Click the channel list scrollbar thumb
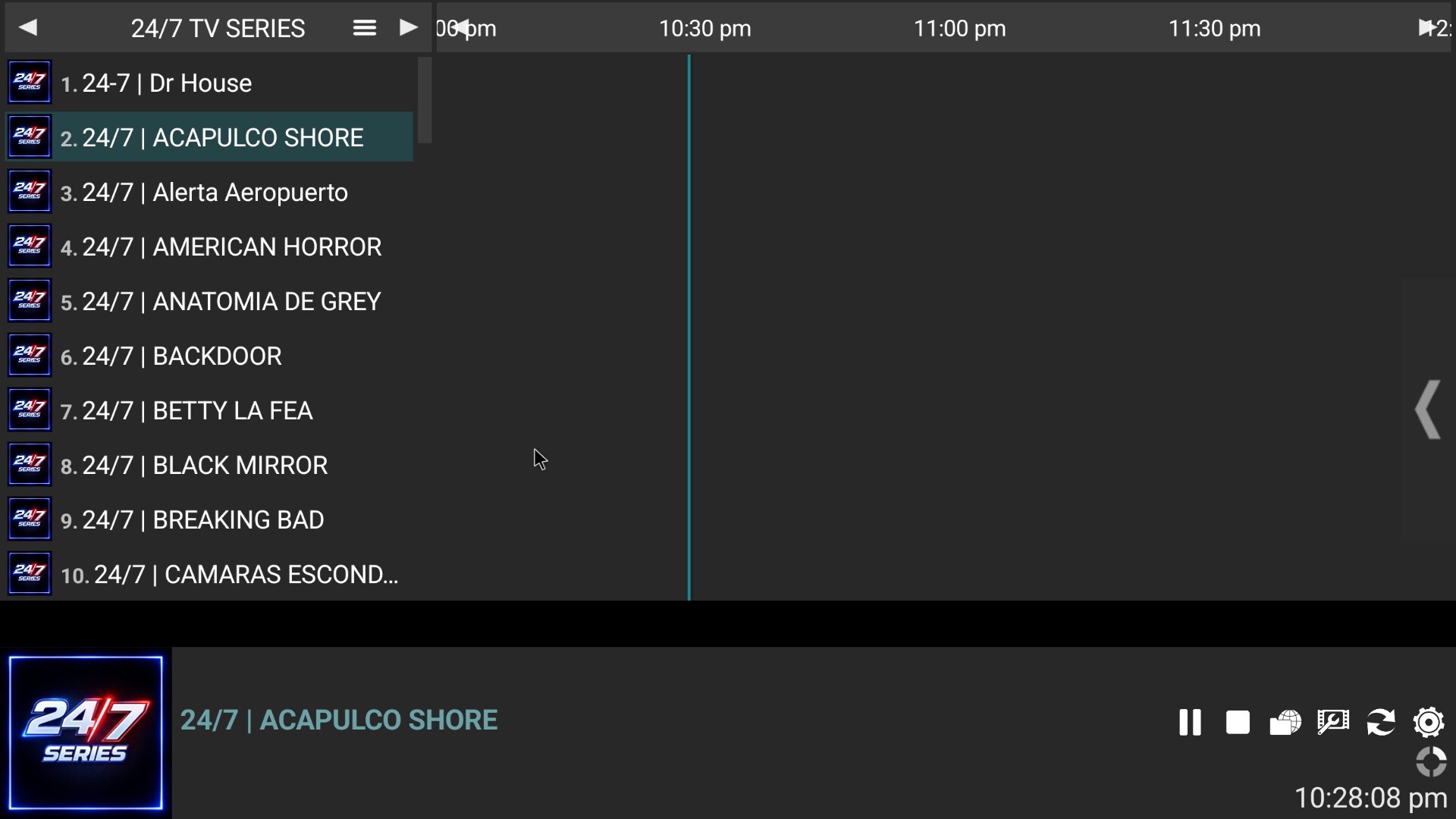Screen dimensions: 1456x819 [425, 100]
